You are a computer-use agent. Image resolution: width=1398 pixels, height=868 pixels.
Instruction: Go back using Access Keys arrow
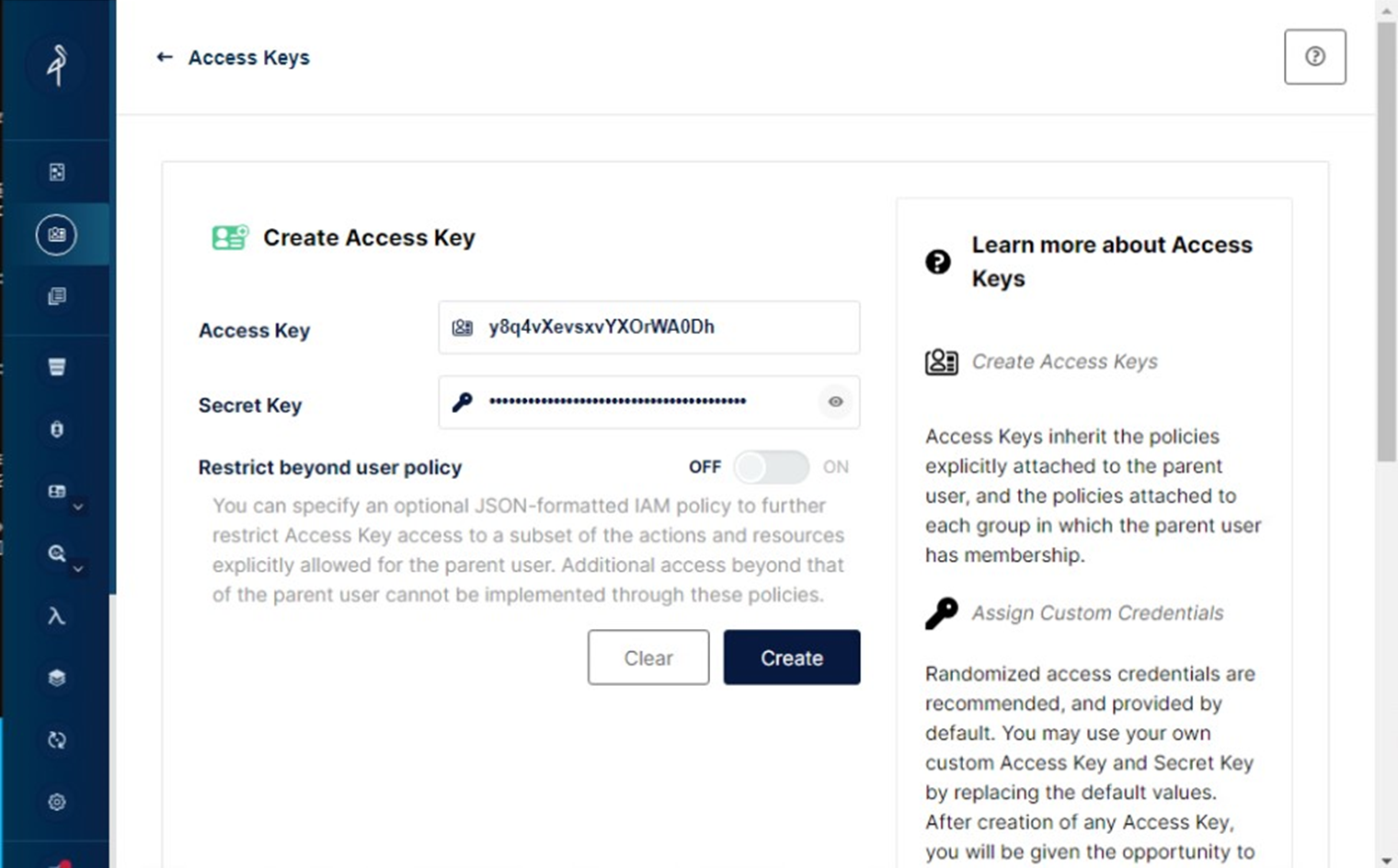[x=165, y=57]
